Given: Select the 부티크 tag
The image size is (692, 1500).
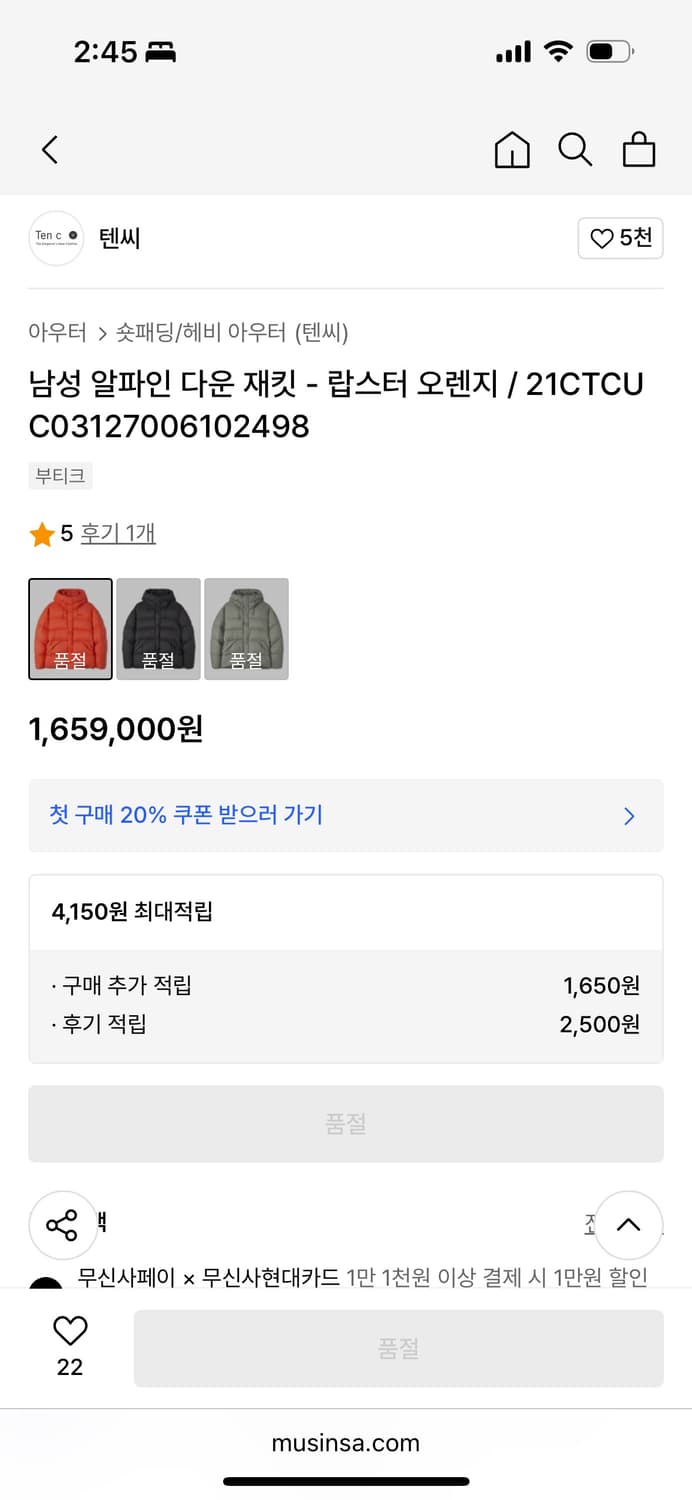Looking at the screenshot, I should click(60, 477).
